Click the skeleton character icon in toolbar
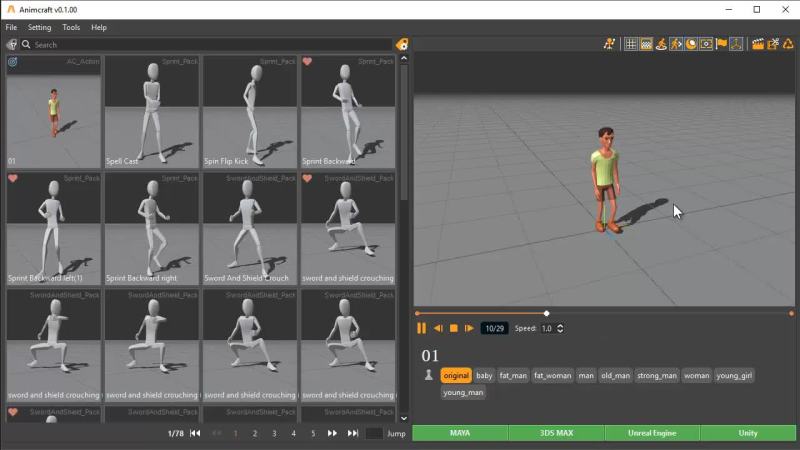Image resolution: width=800 pixels, height=450 pixels. click(609, 44)
